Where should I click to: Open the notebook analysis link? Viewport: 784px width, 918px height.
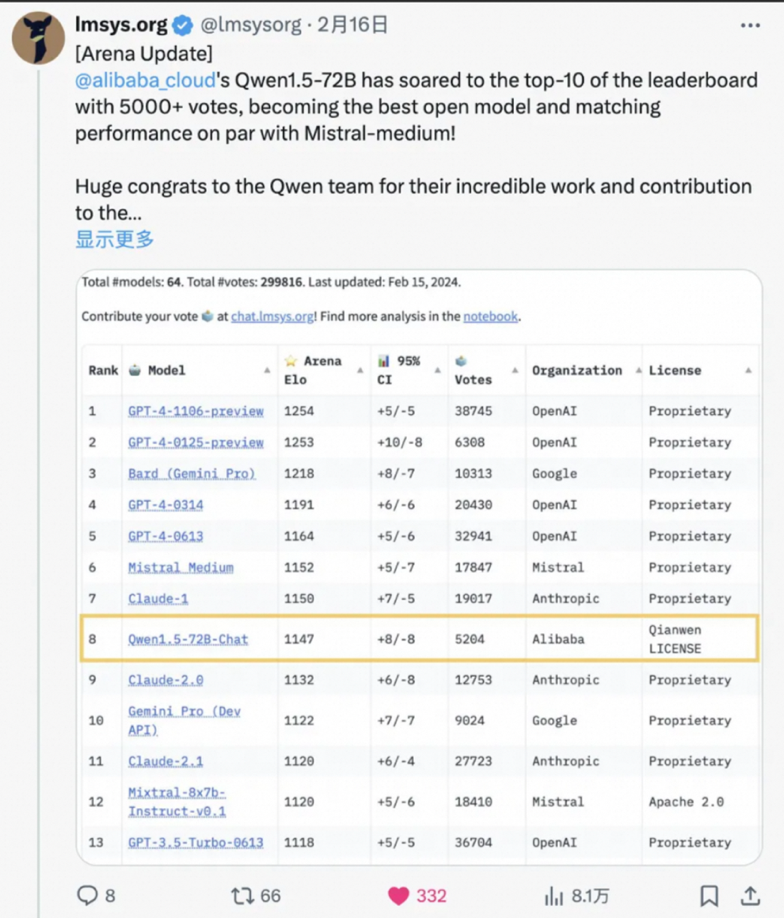tap(490, 316)
